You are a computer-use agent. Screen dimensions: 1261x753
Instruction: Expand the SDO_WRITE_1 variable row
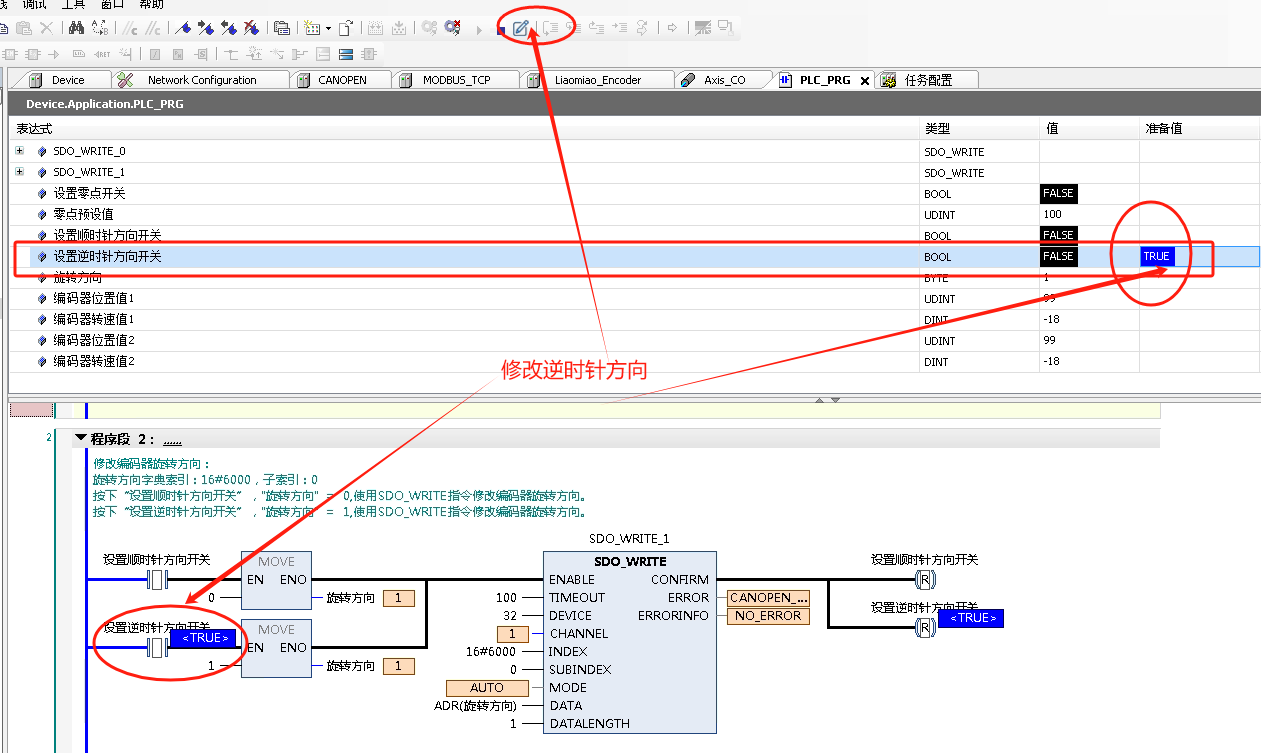click(19, 172)
